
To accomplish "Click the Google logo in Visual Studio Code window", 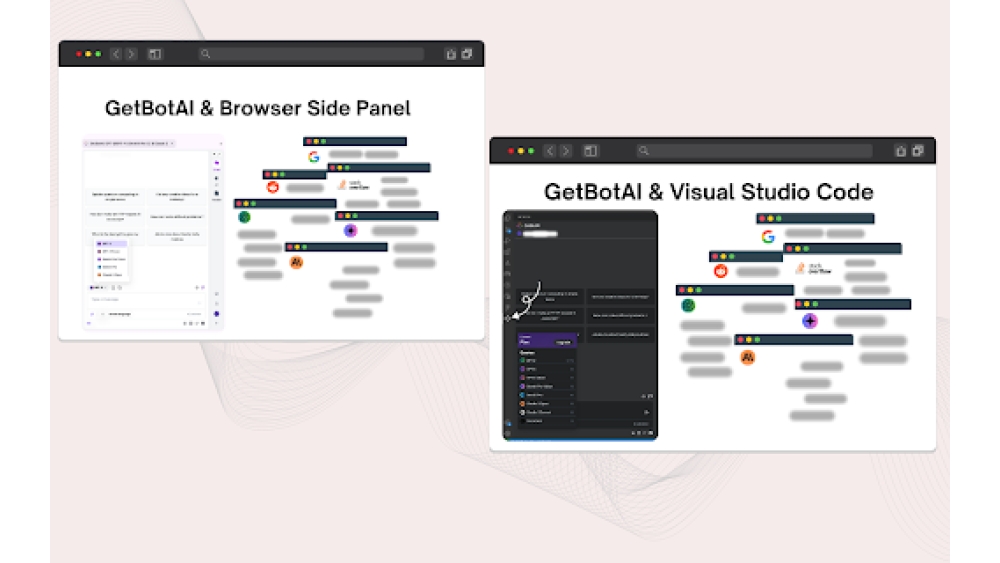I will (x=768, y=237).
